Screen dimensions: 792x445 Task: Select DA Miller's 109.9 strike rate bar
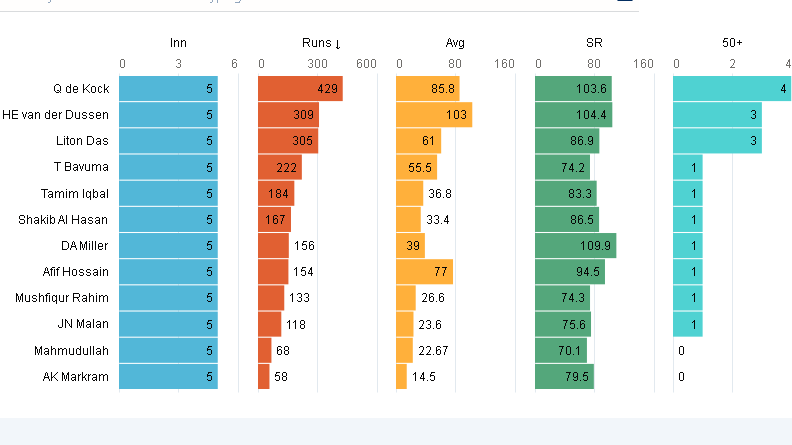click(x=575, y=245)
